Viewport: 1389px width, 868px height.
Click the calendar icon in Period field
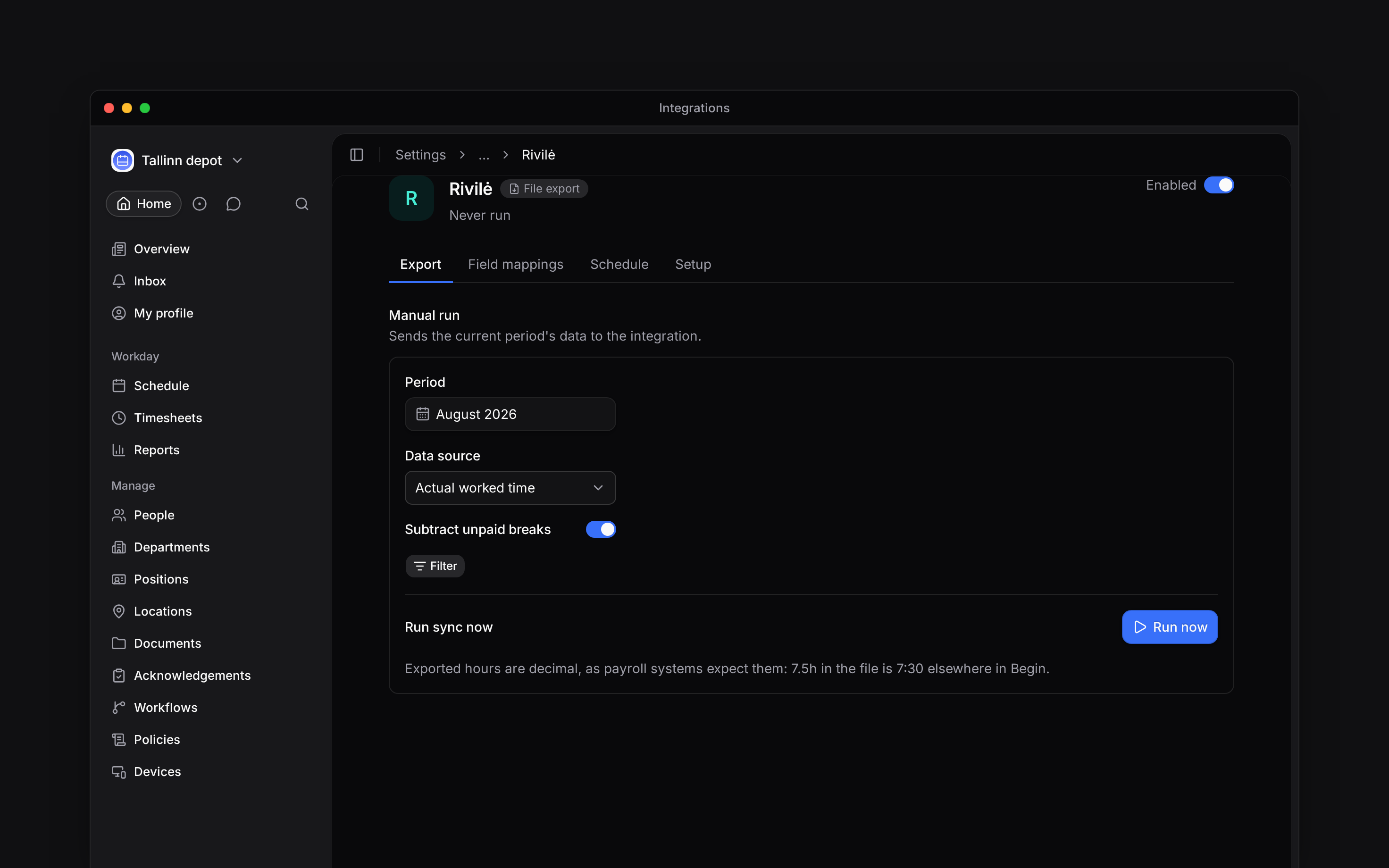[422, 414]
